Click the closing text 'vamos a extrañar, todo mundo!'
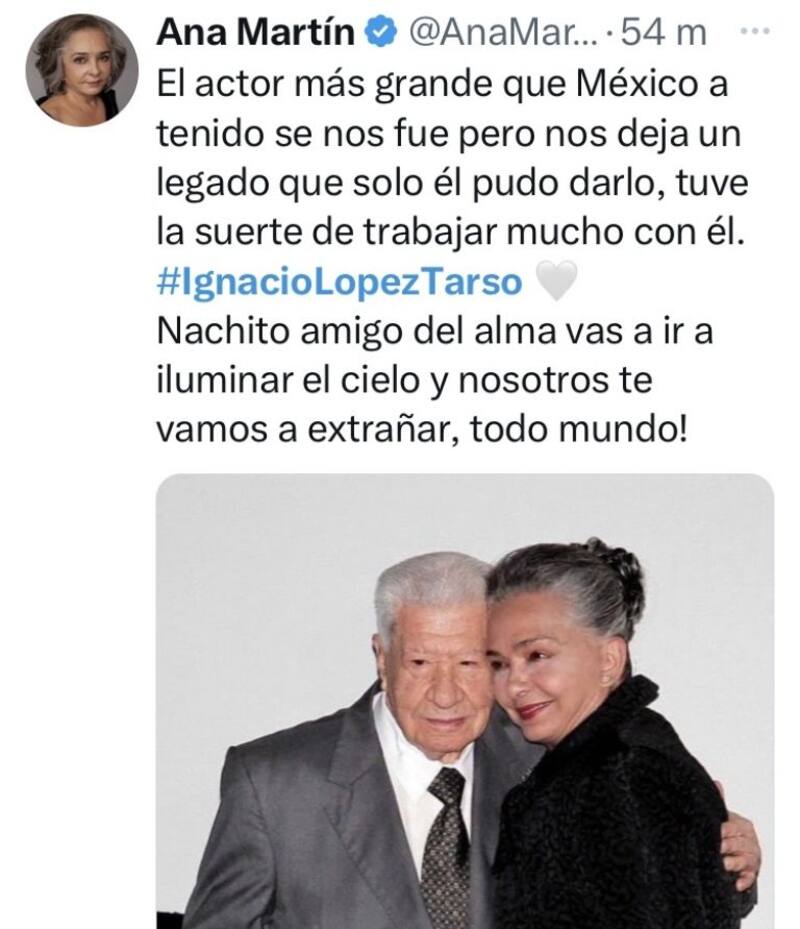The width and height of the screenshot is (800, 929). pos(423,430)
